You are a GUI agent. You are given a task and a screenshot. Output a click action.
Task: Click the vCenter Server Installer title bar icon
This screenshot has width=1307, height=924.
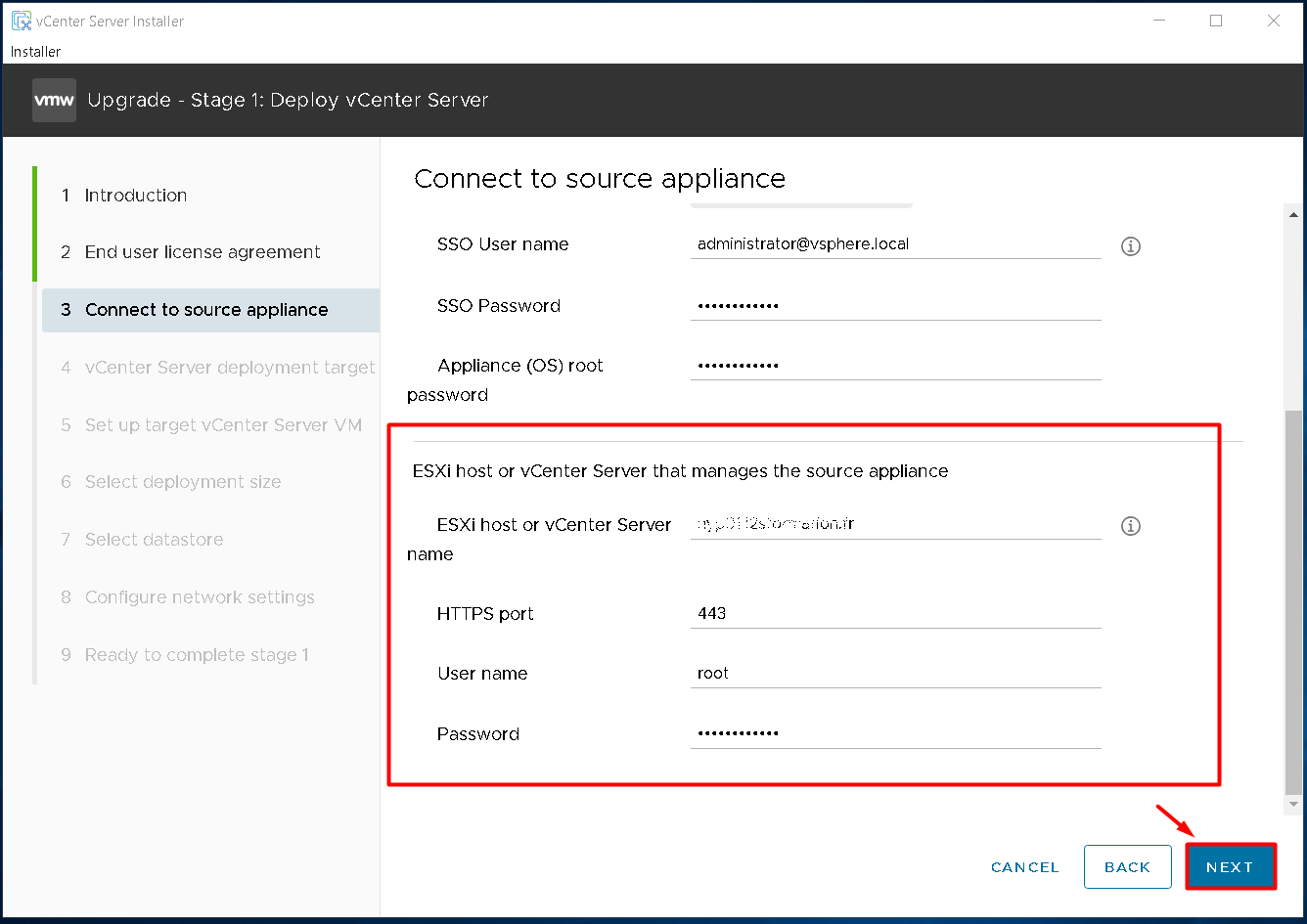(x=21, y=21)
